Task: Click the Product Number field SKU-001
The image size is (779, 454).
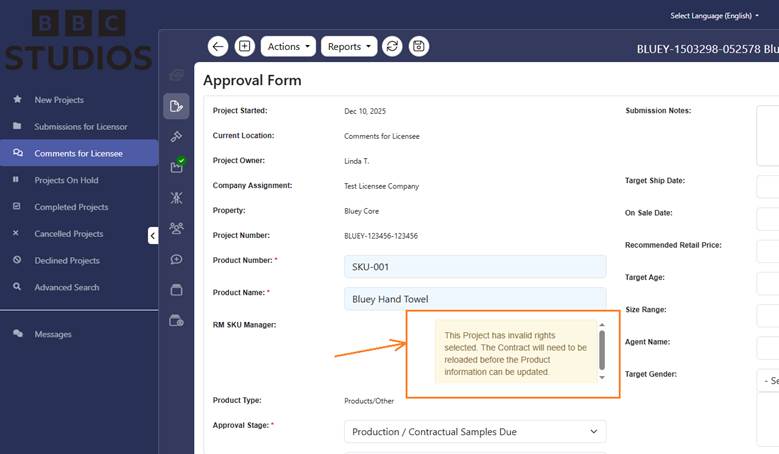Action: tap(475, 267)
